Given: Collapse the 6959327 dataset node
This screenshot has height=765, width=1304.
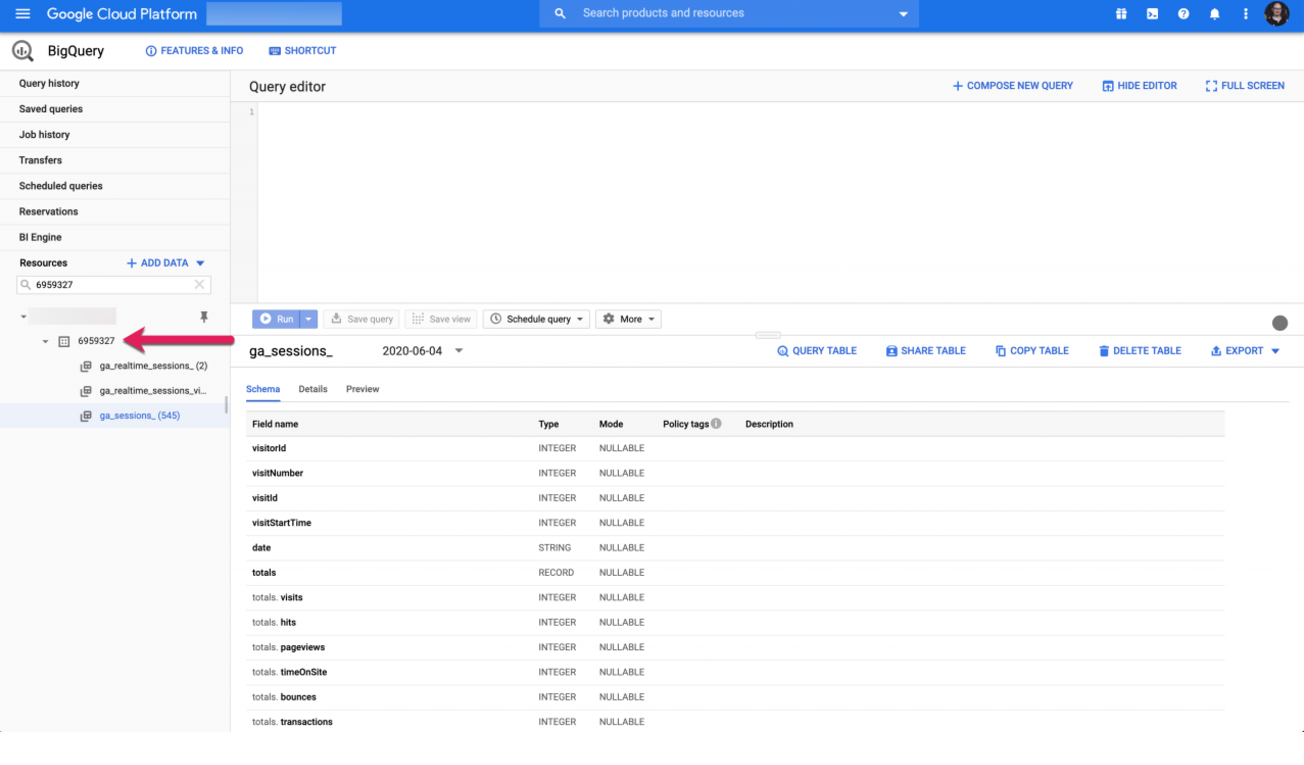Looking at the screenshot, I should [x=45, y=341].
